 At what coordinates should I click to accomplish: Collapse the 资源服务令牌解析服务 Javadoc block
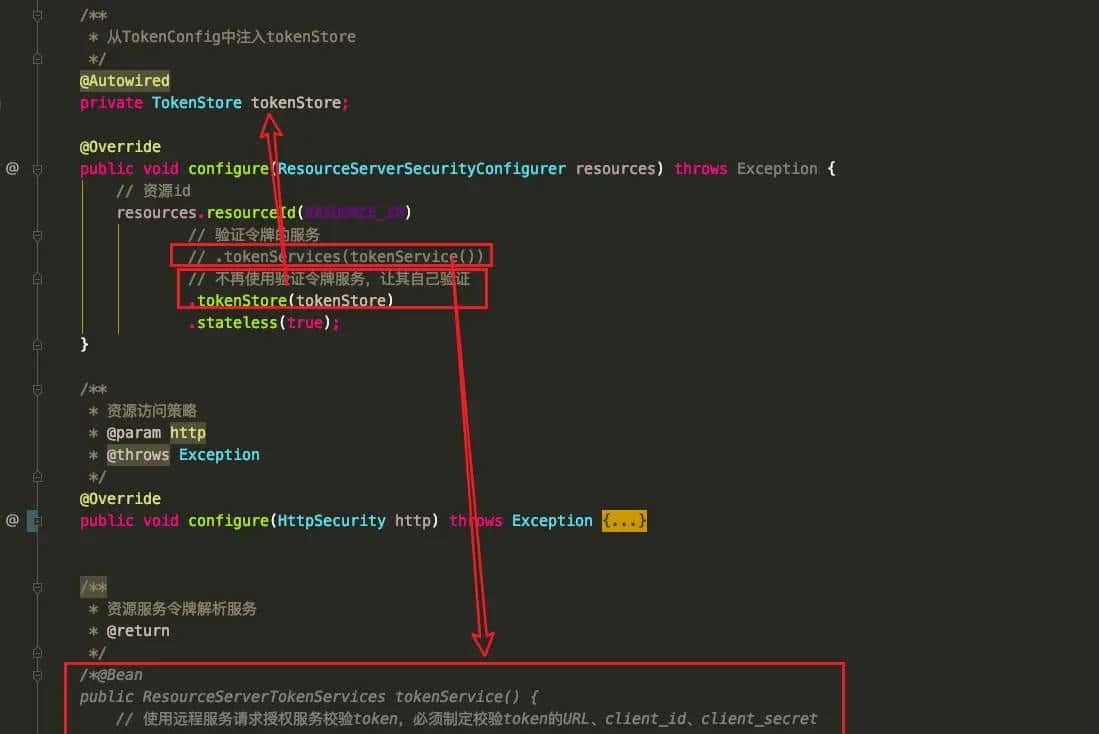point(37,587)
